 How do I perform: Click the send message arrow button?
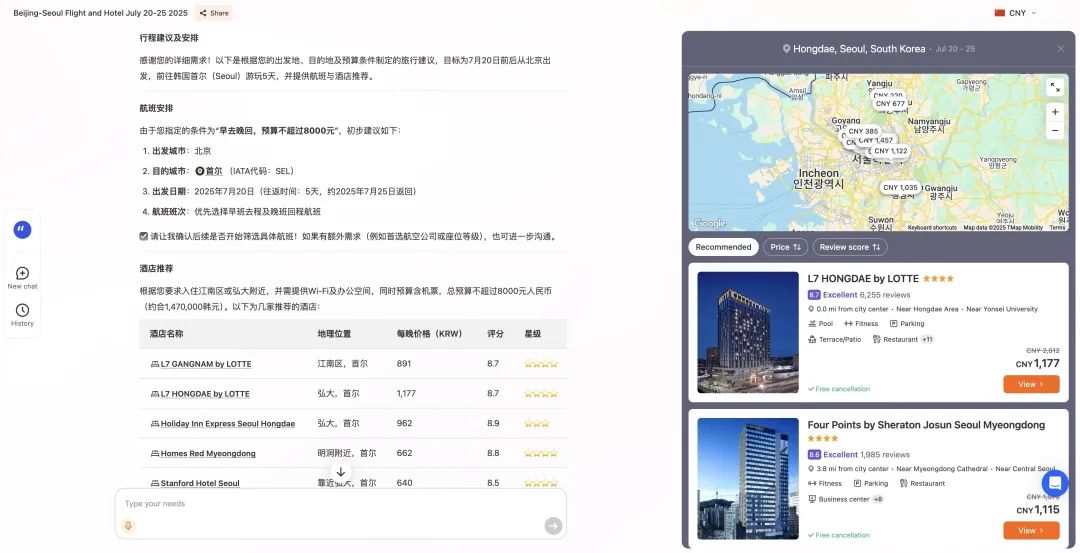[553, 526]
